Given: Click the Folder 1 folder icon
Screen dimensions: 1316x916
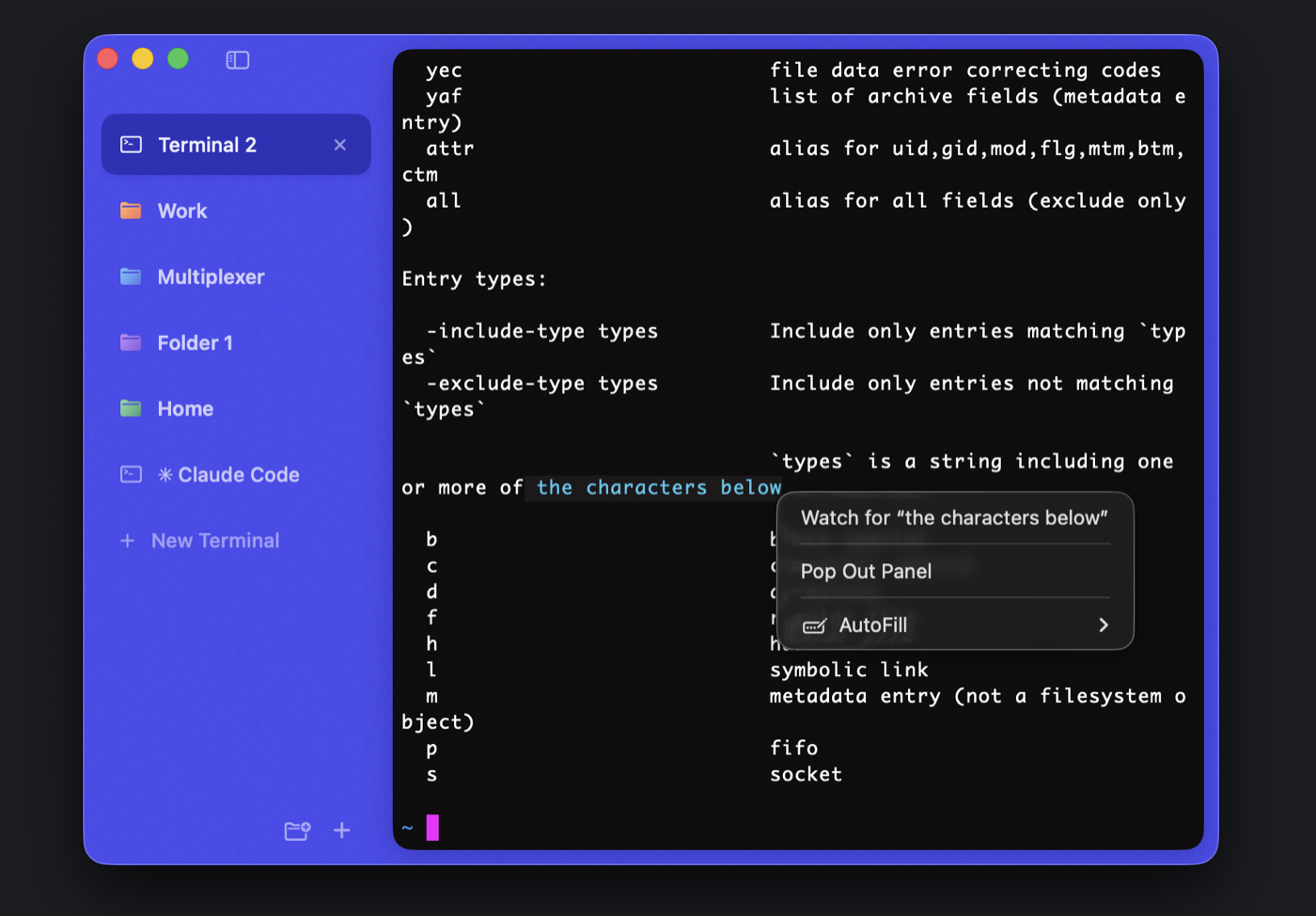Looking at the screenshot, I should 131,342.
